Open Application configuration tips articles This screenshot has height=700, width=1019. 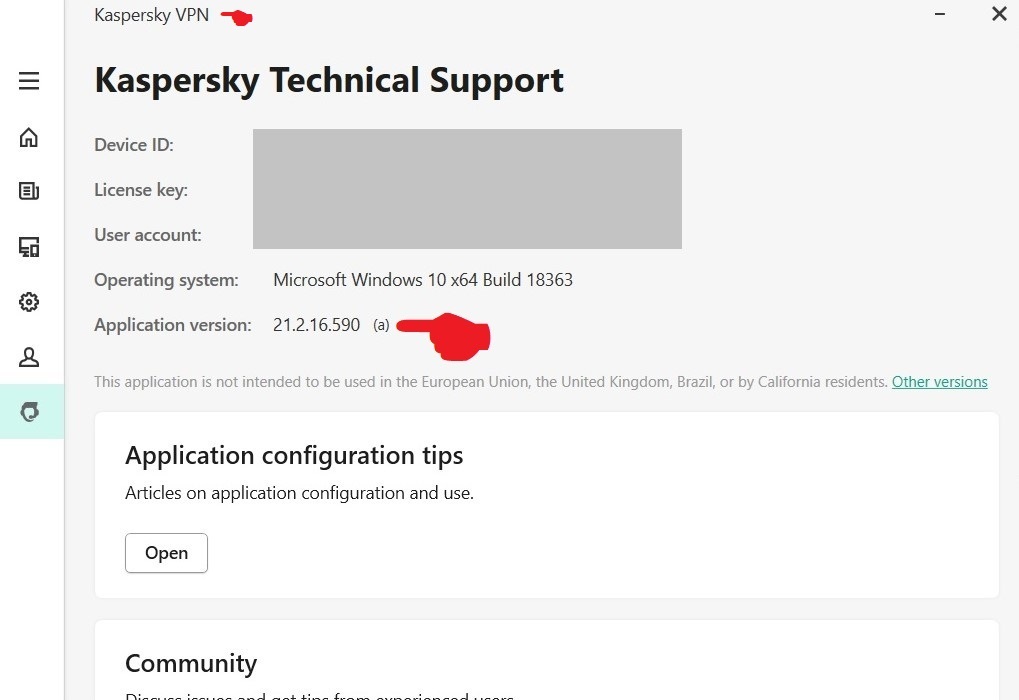tap(166, 553)
